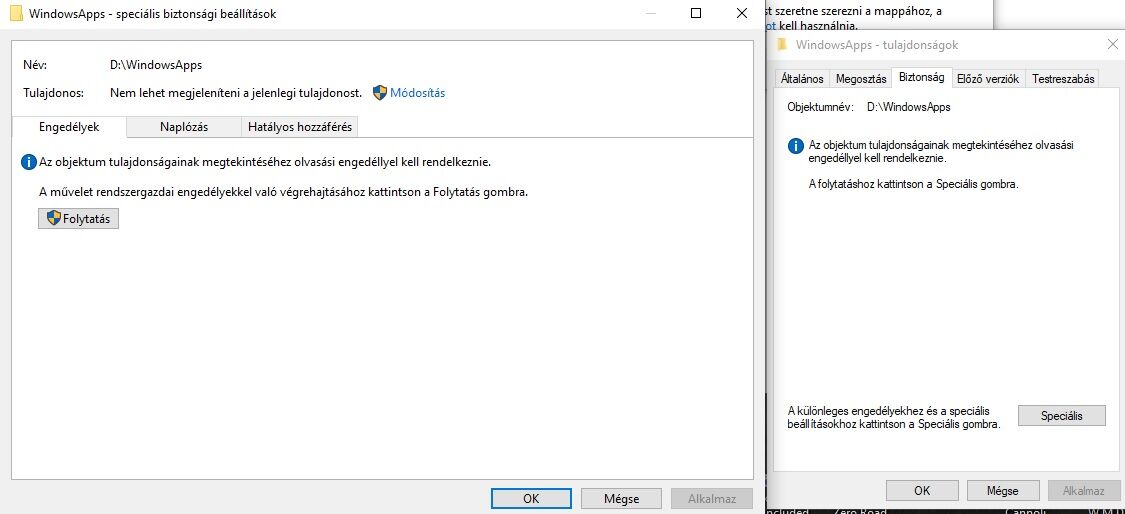1125x514 pixels.
Task: Open Előző verziók tab in tulajdonságok window
Action: pos(988,79)
